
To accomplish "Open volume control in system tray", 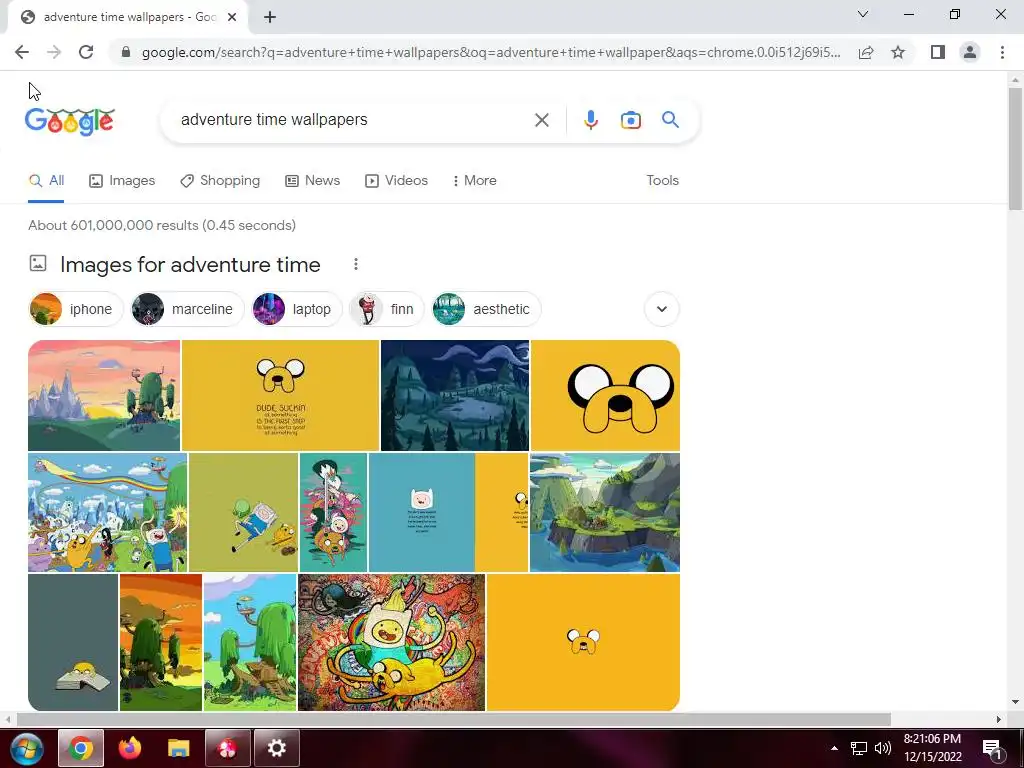I will (x=883, y=748).
